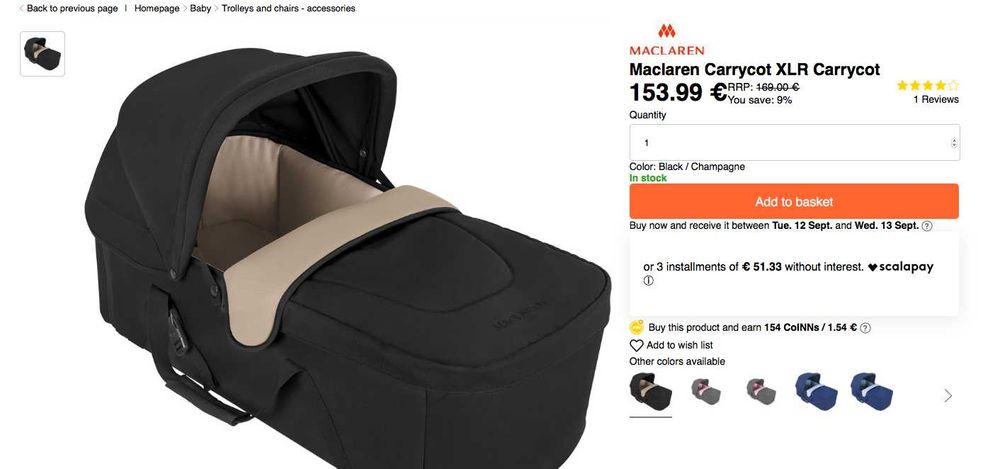Click the star rating icons
This screenshot has width=1000, height=469.
coord(927,85)
